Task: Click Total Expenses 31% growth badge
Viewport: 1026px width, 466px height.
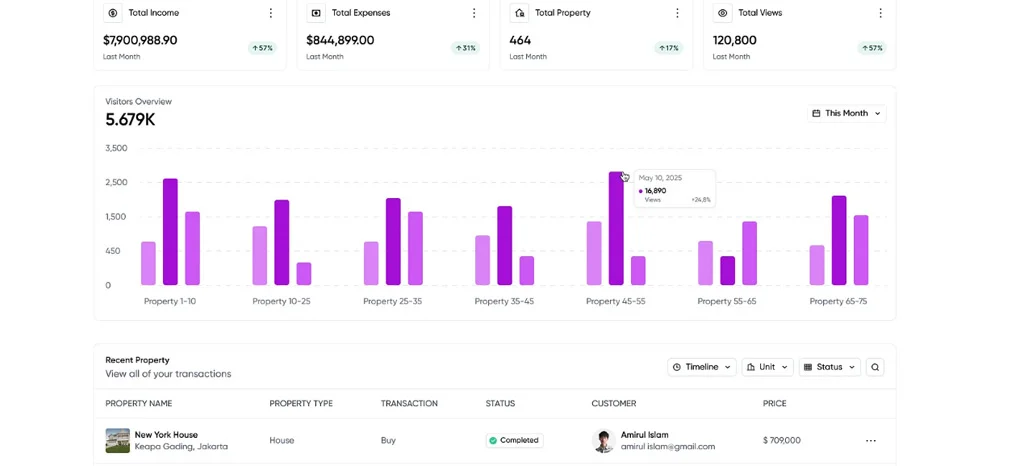Action: (x=465, y=48)
